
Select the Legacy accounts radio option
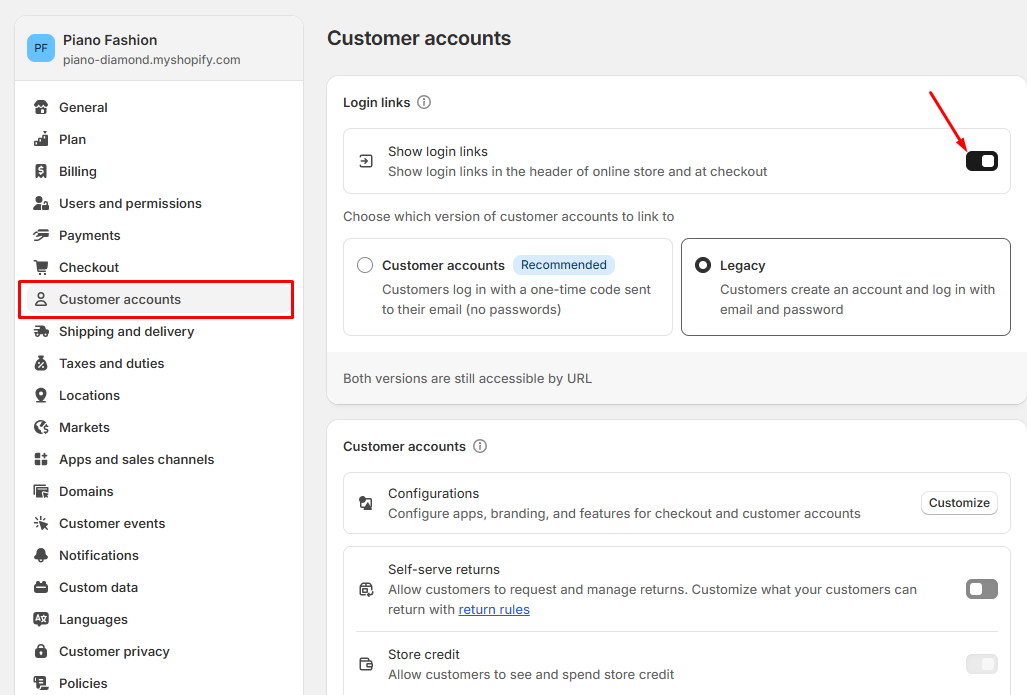[703, 265]
